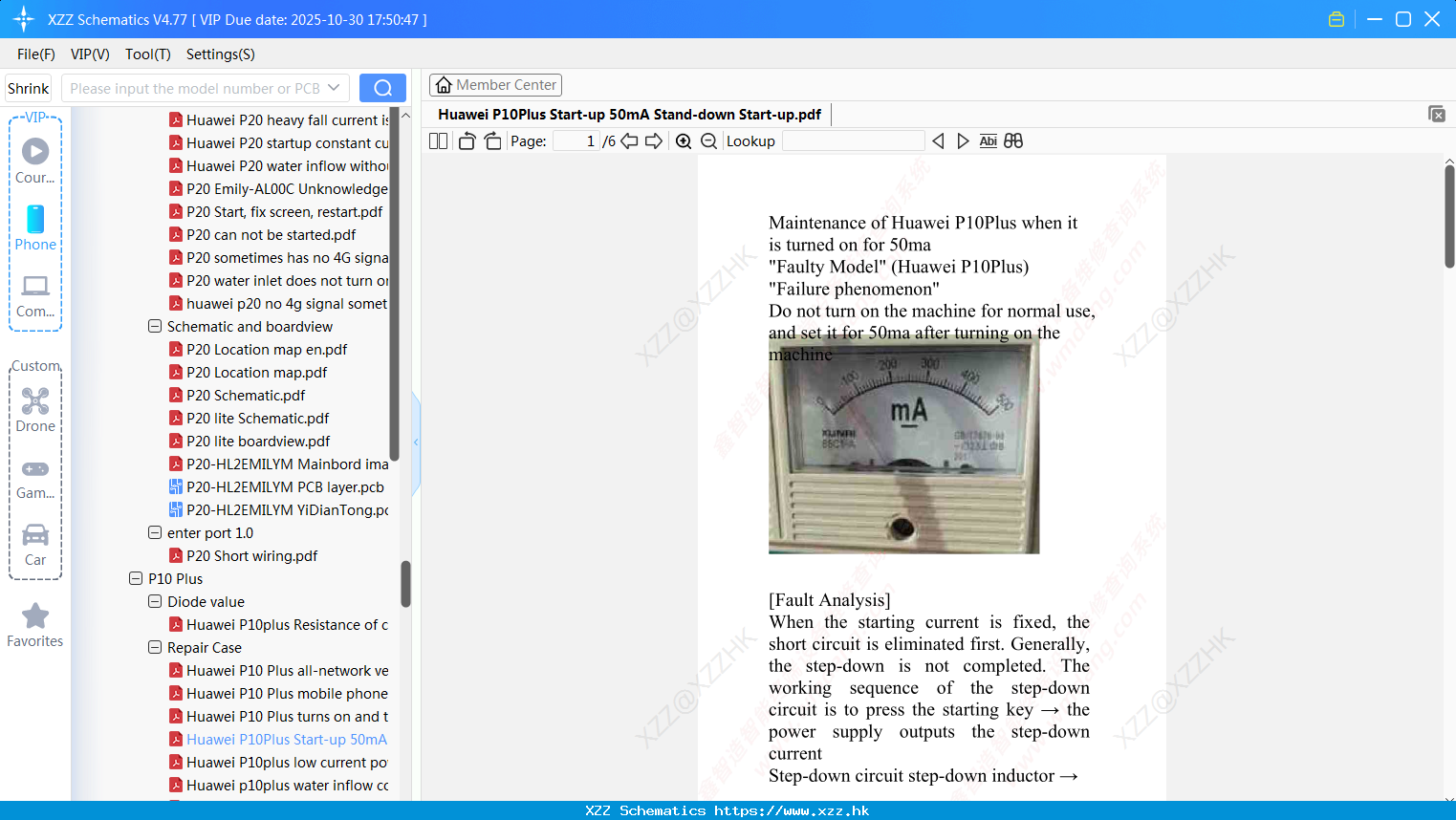The width and height of the screenshot is (1456, 820).
Task: Open P20-HL2EMILYM PCB layer.pcb
Action: [285, 487]
